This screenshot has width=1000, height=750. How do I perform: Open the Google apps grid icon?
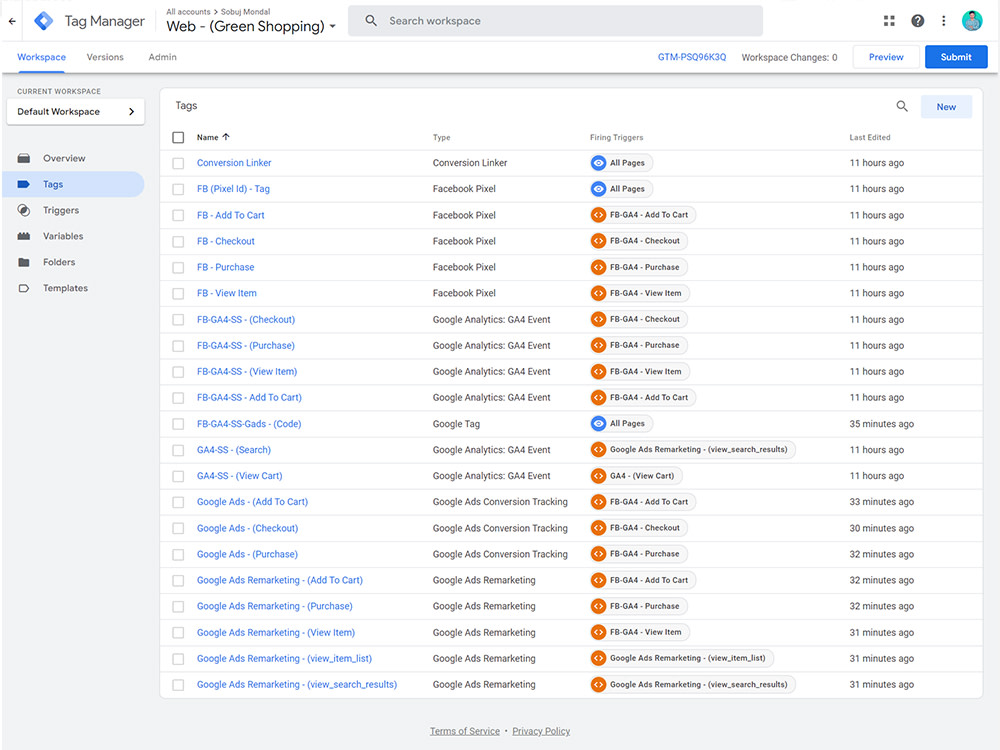pyautogui.click(x=889, y=21)
